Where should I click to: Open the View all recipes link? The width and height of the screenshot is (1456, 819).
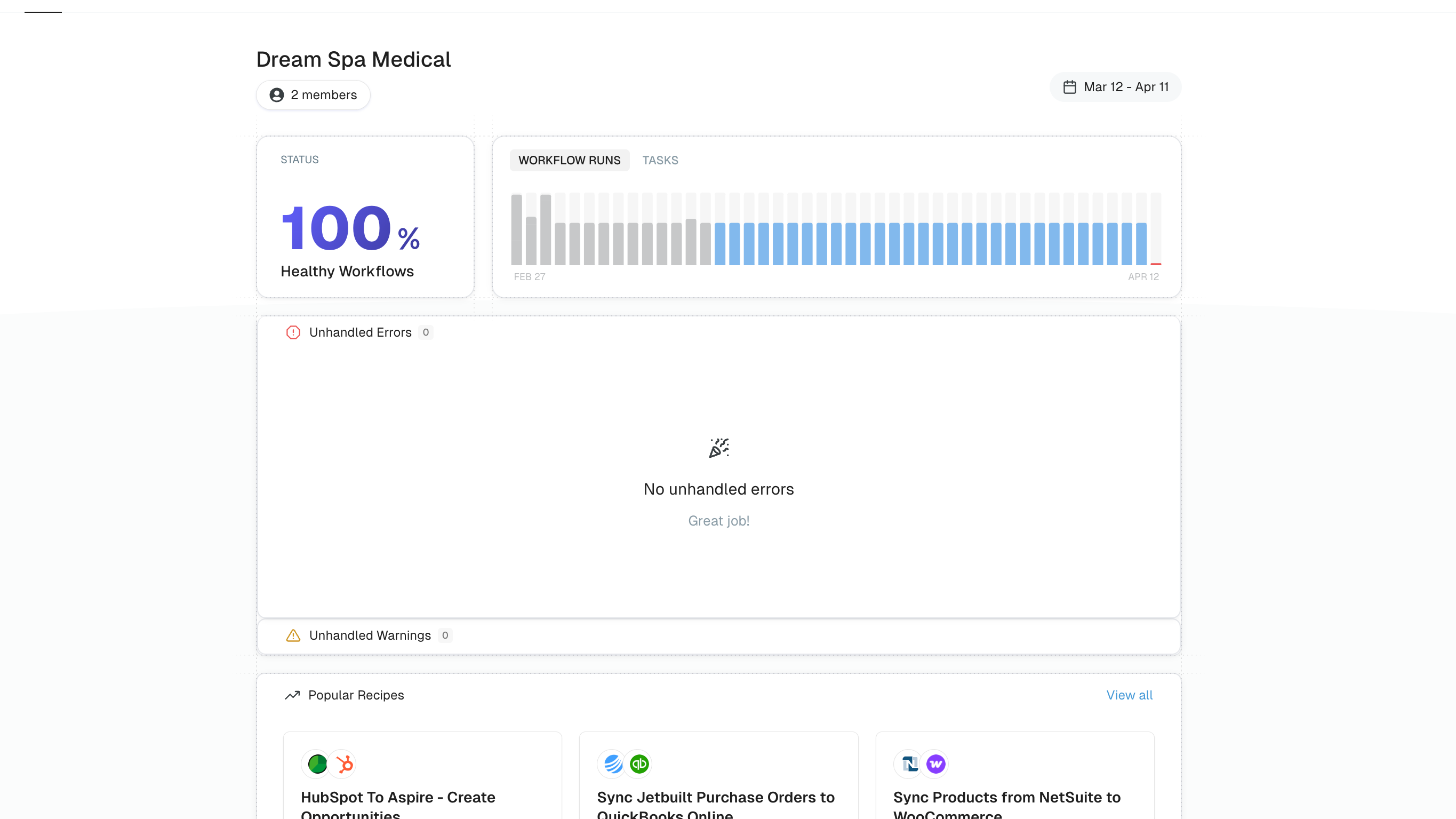coord(1129,695)
